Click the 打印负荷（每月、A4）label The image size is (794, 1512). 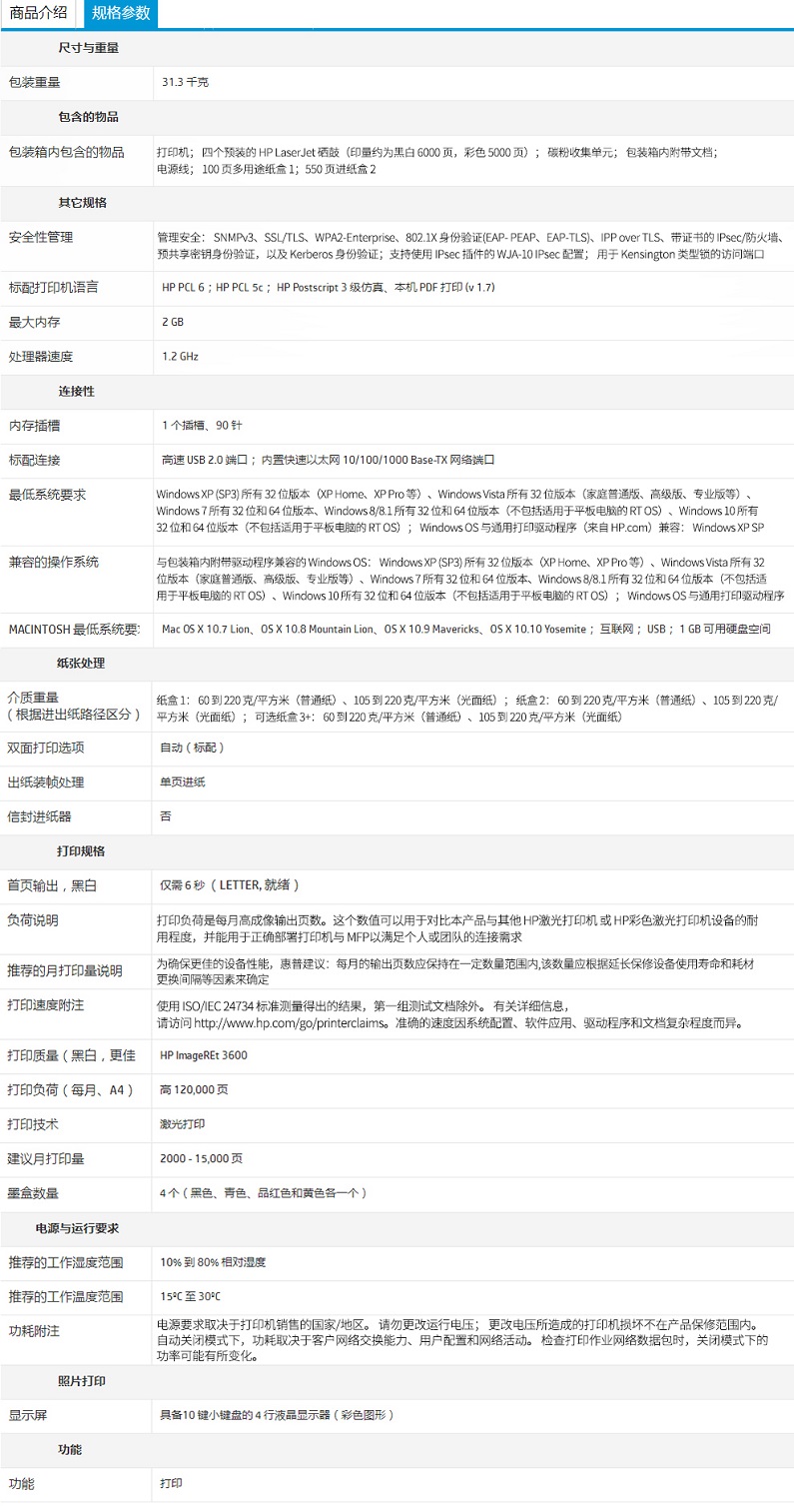tap(72, 1090)
